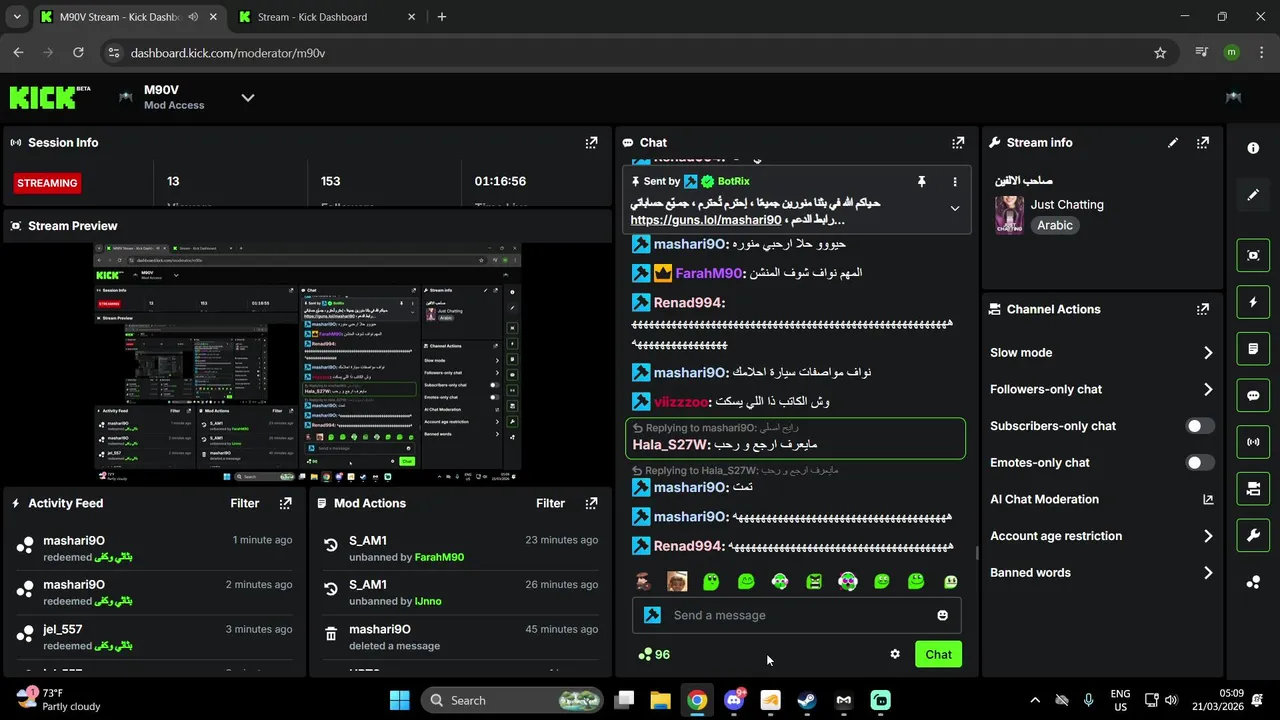Open the Windows taskbar Search box
This screenshot has height=720, width=1280.
point(513,700)
